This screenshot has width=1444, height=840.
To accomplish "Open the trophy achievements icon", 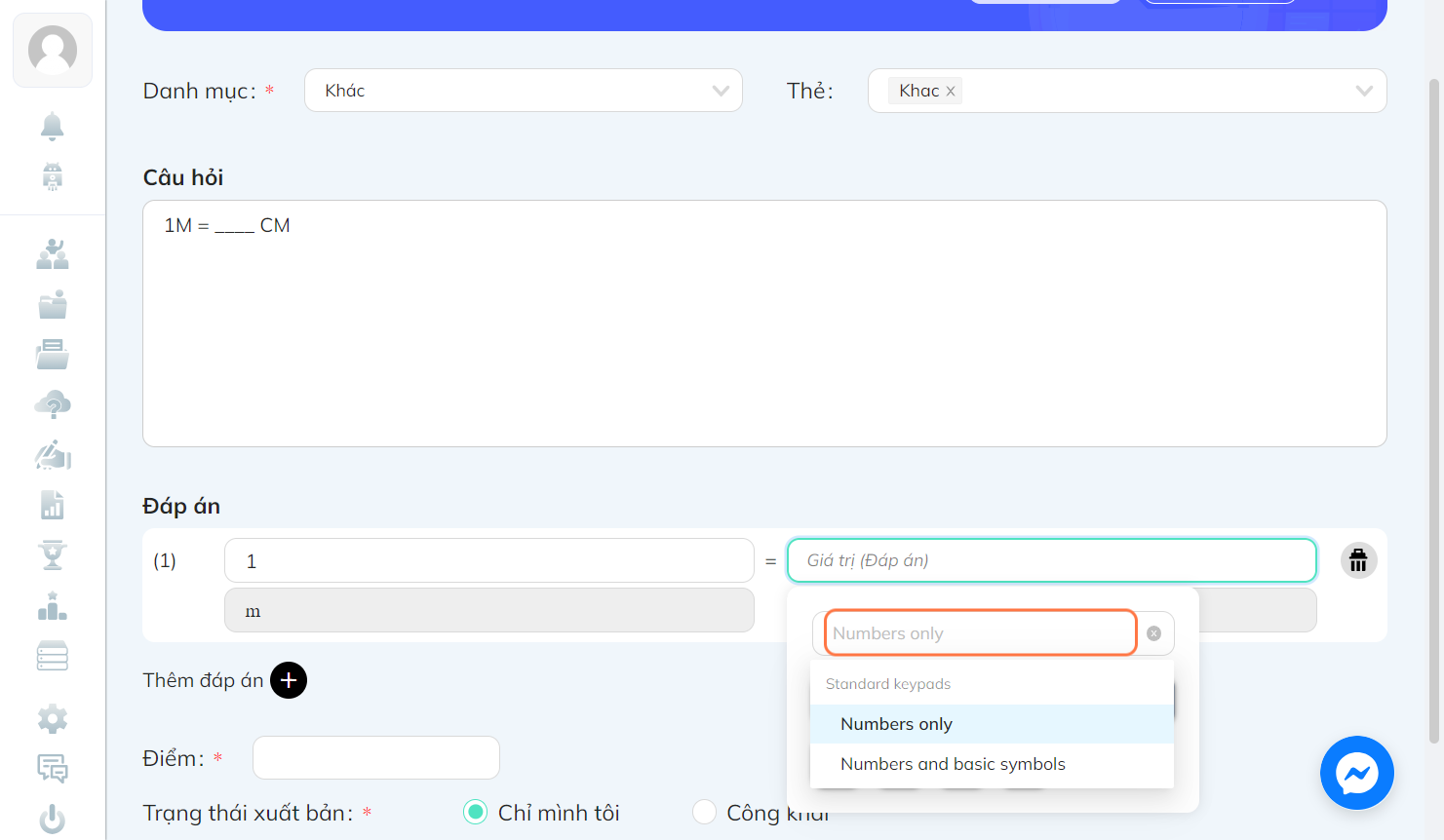I will (53, 554).
